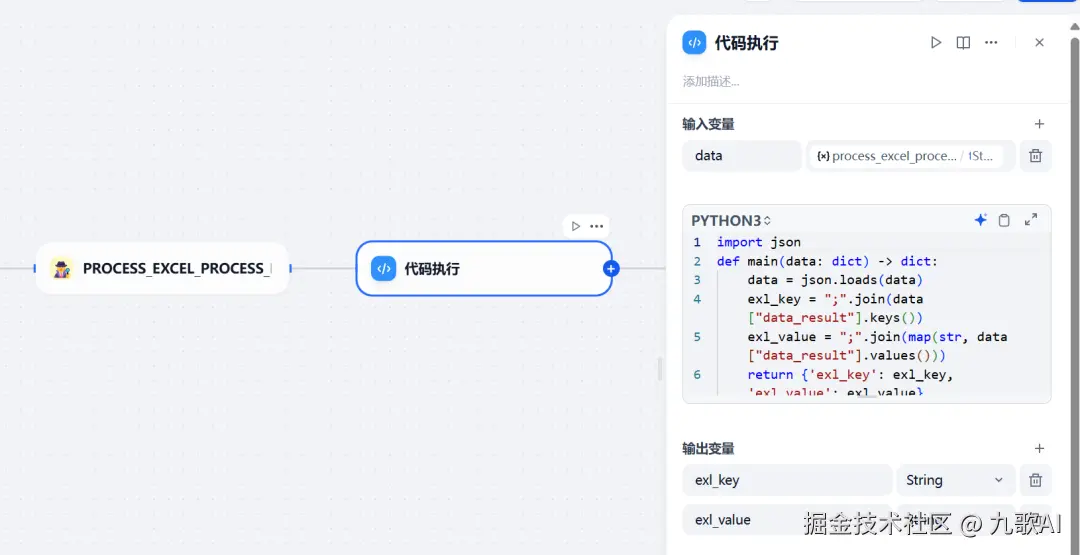Screen dimensions: 1080x555
Task: Edit the exl_value output variable name
Action: pyautogui.click(x=787, y=519)
